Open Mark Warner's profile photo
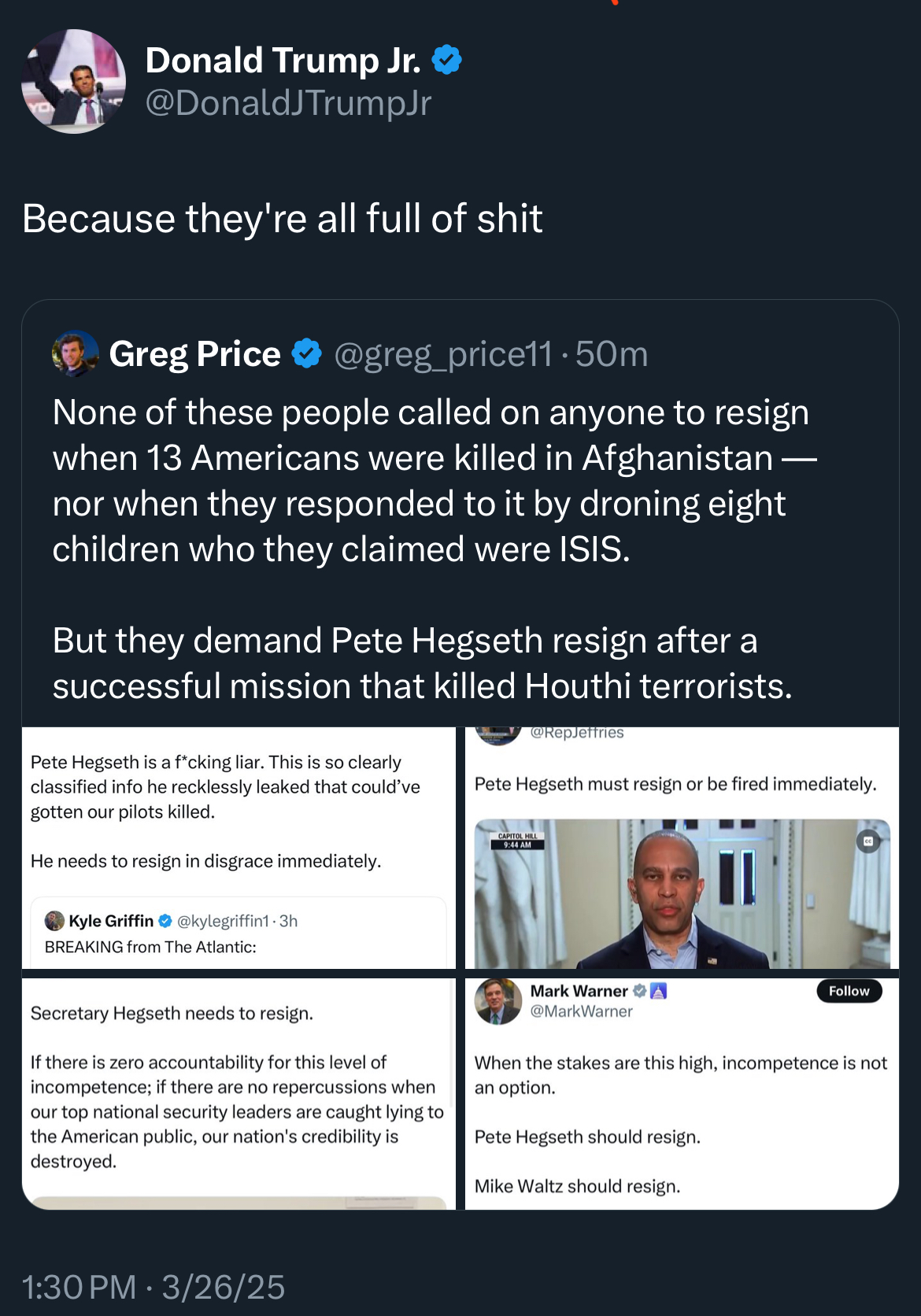Screen dimensions: 921x1316 (x=498, y=1001)
